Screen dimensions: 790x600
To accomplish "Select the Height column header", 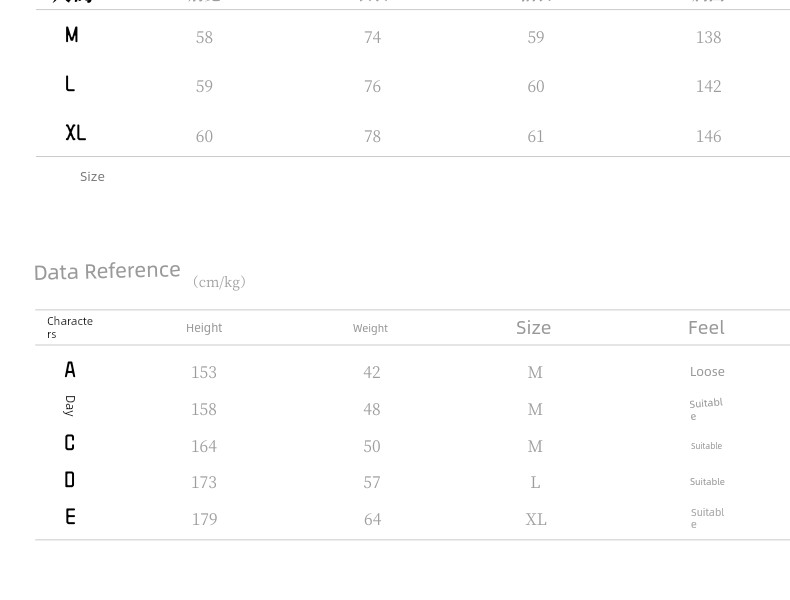I will pyautogui.click(x=204, y=328).
